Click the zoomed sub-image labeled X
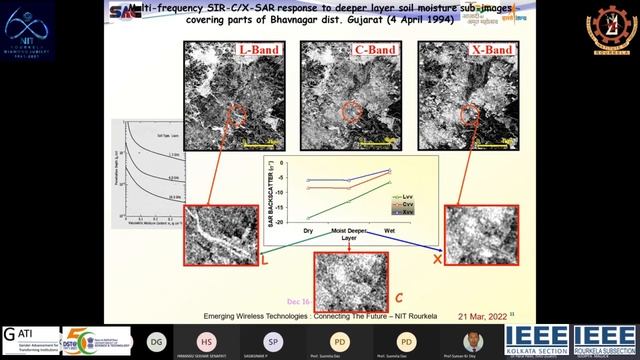The height and width of the screenshot is (360, 640). point(482,236)
